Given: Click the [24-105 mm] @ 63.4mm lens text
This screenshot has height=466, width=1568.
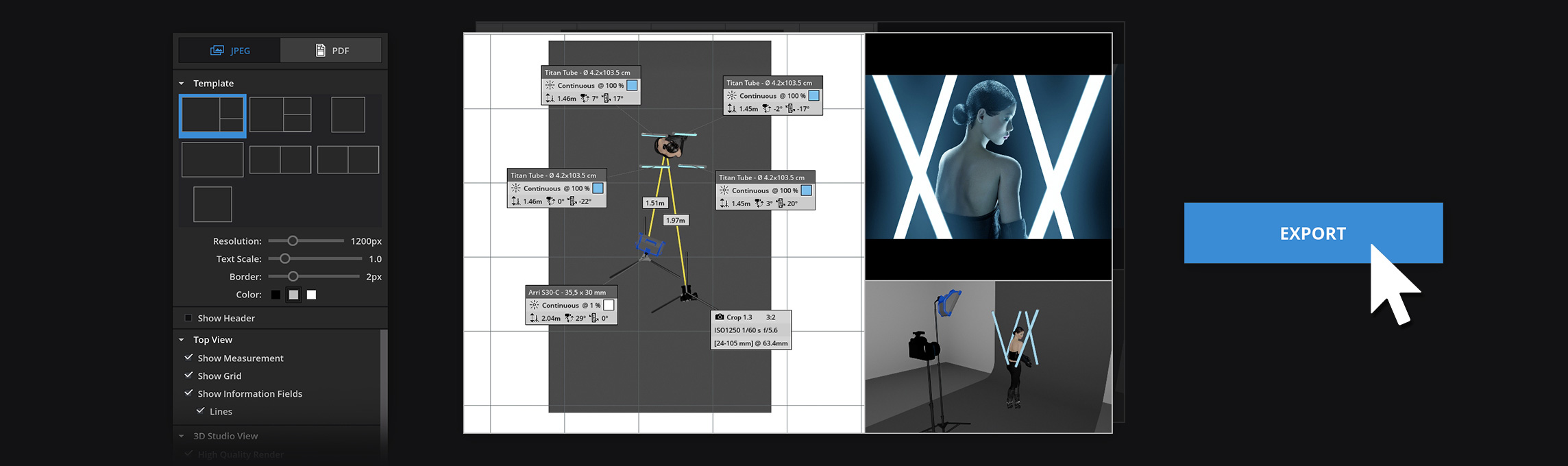Looking at the screenshot, I should click(751, 343).
